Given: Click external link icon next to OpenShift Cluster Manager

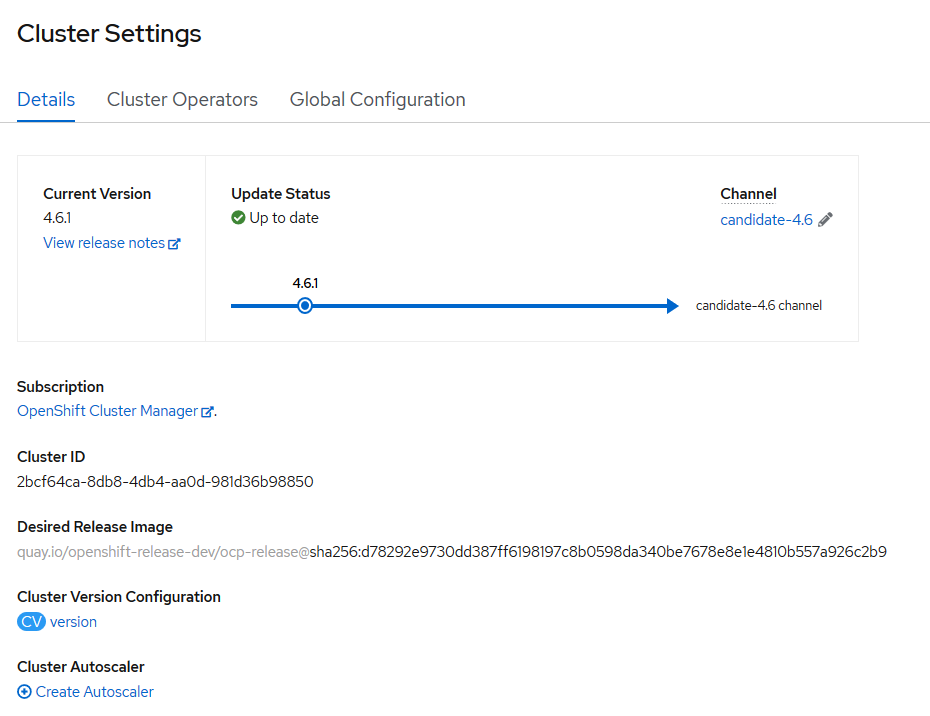Looking at the screenshot, I should click(x=207, y=411).
